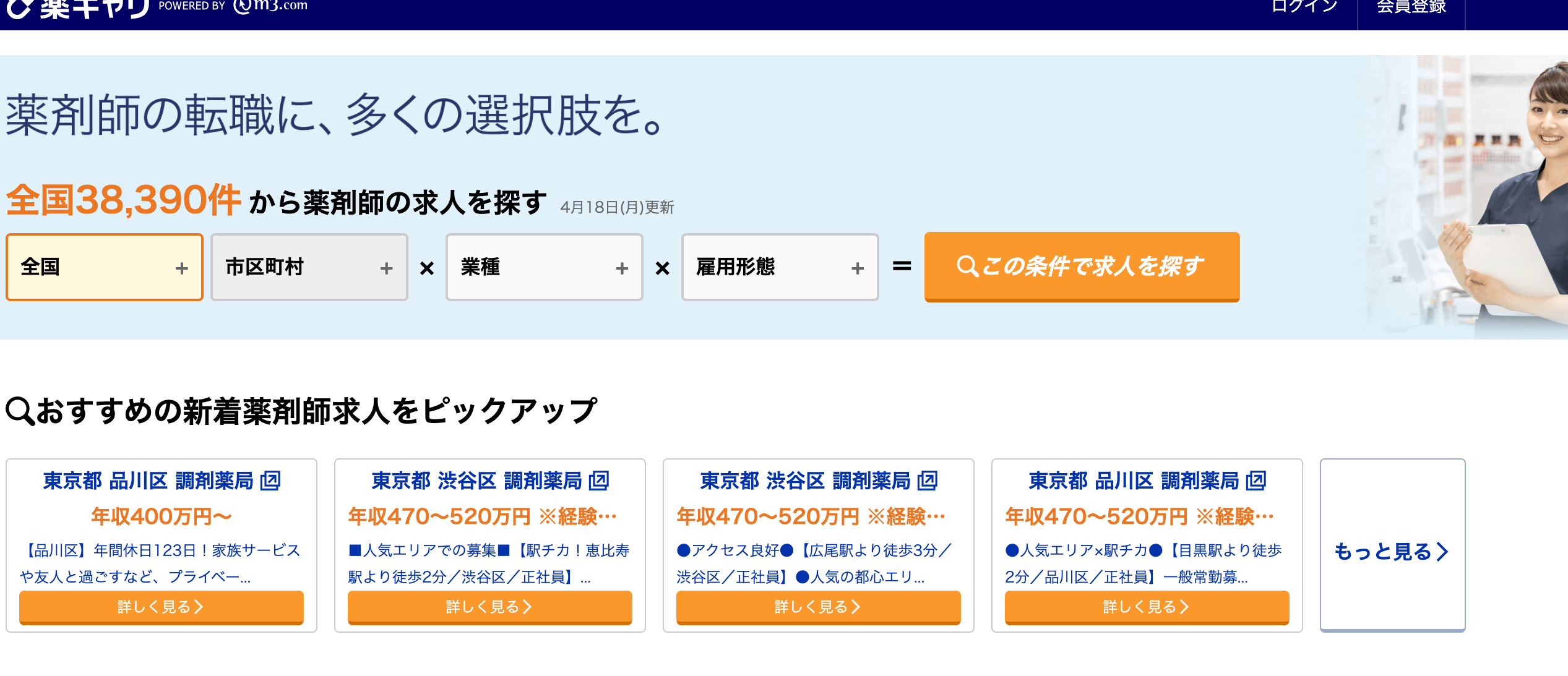Open 東京都 渋谷区 調剤薬局 title for 広尾駅 listing
Screen dimensions: 1568x676
pyautogui.click(x=806, y=481)
